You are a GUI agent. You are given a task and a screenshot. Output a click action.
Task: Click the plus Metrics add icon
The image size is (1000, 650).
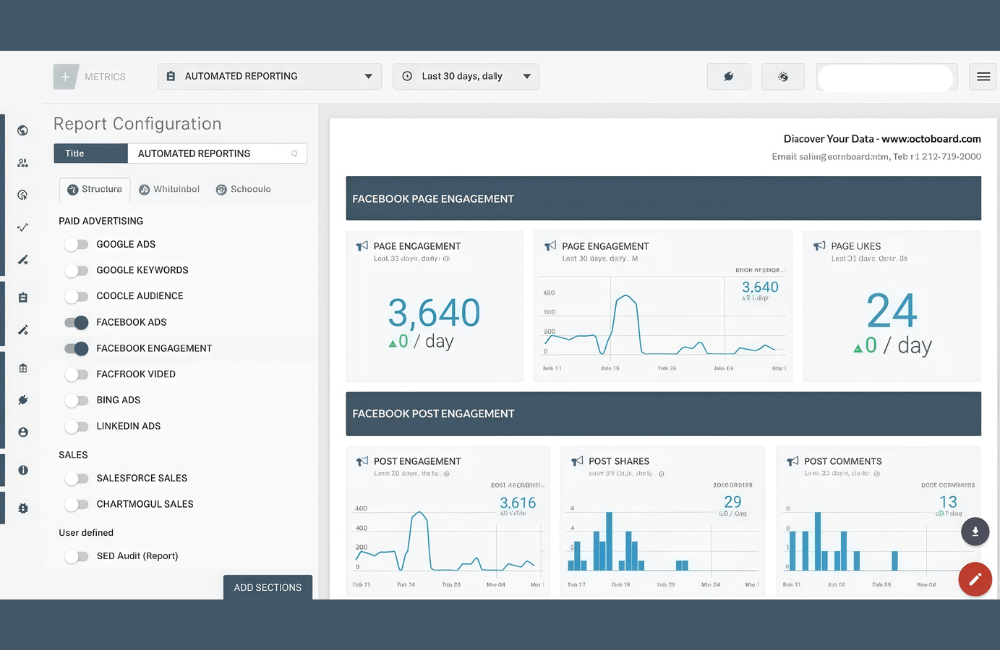(66, 77)
